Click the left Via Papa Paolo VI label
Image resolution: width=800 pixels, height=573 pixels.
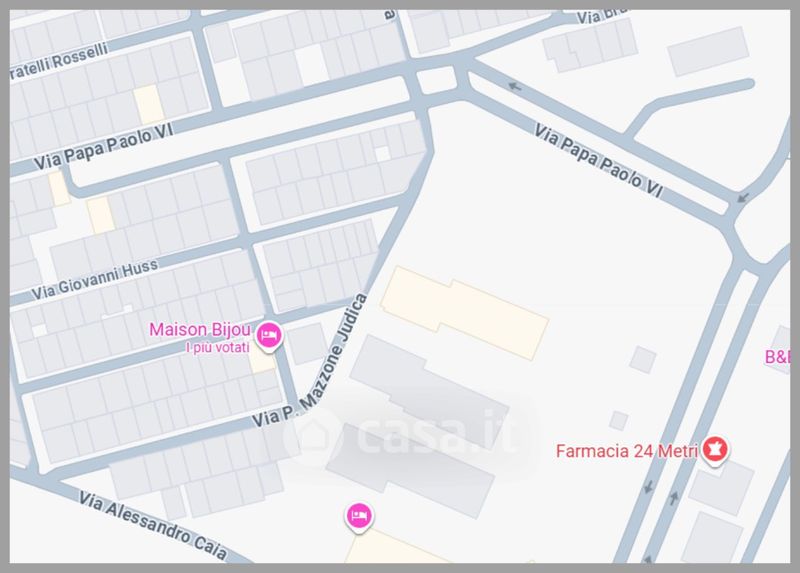coord(104,147)
